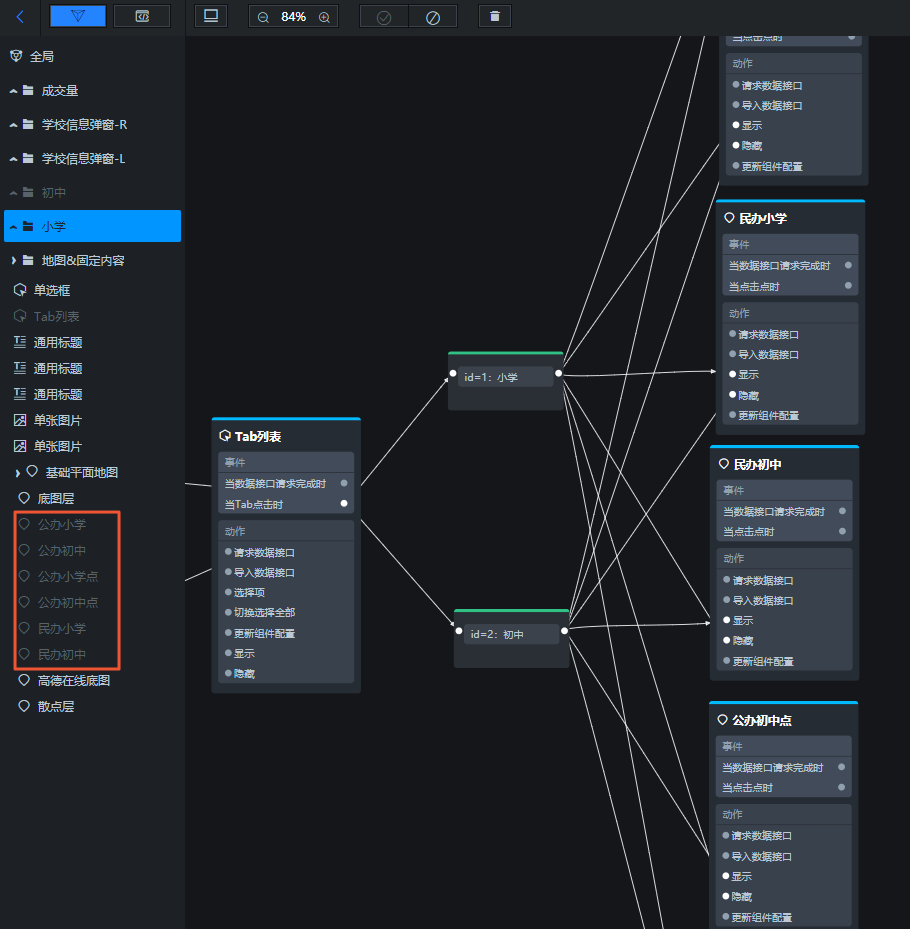Select 民办小学 in the sidebar list
Image resolution: width=910 pixels, height=929 pixels.
coord(62,629)
